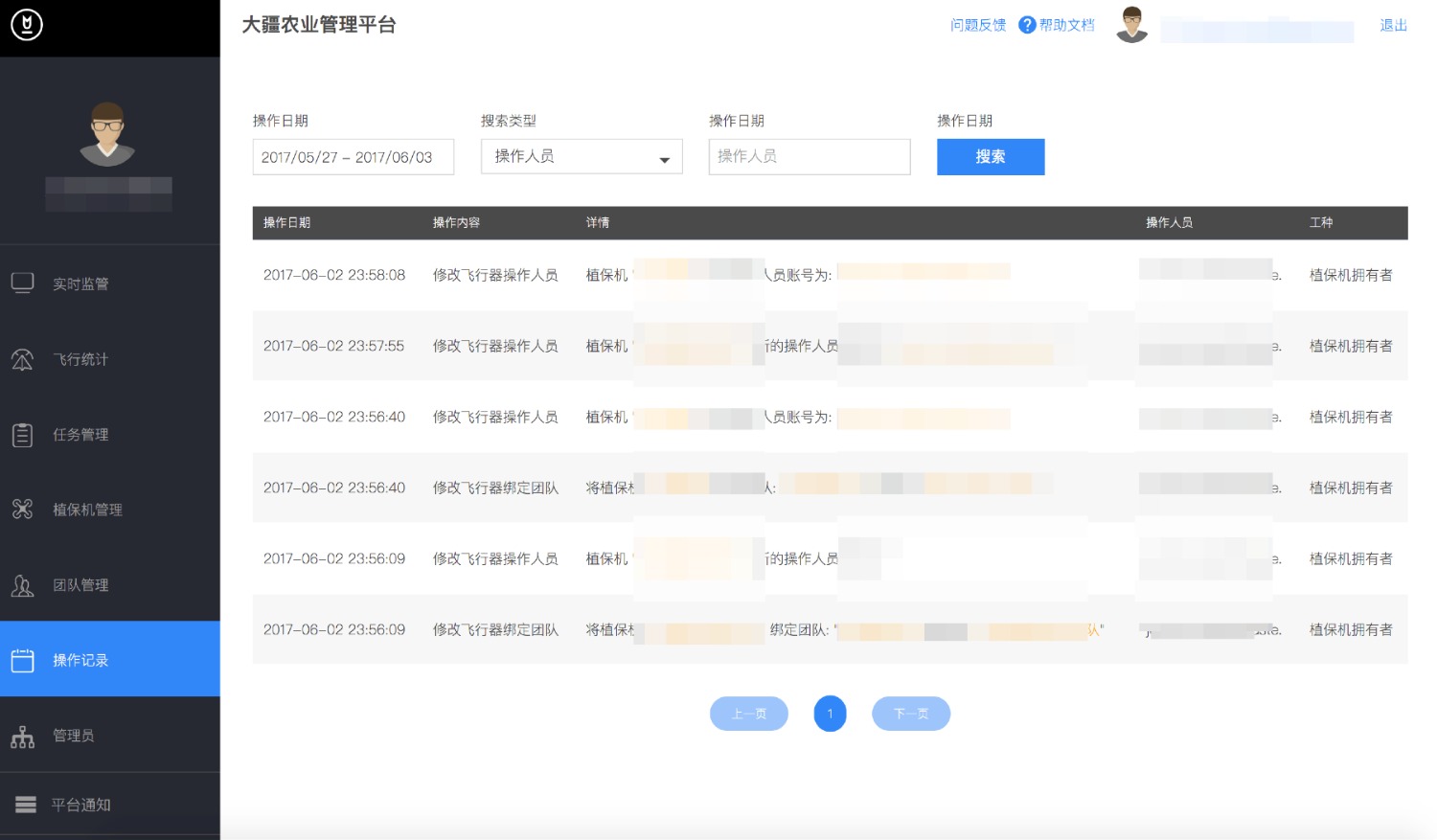Click the sidebar profile avatar
Screen dimensions: 1437x840
click(x=107, y=134)
